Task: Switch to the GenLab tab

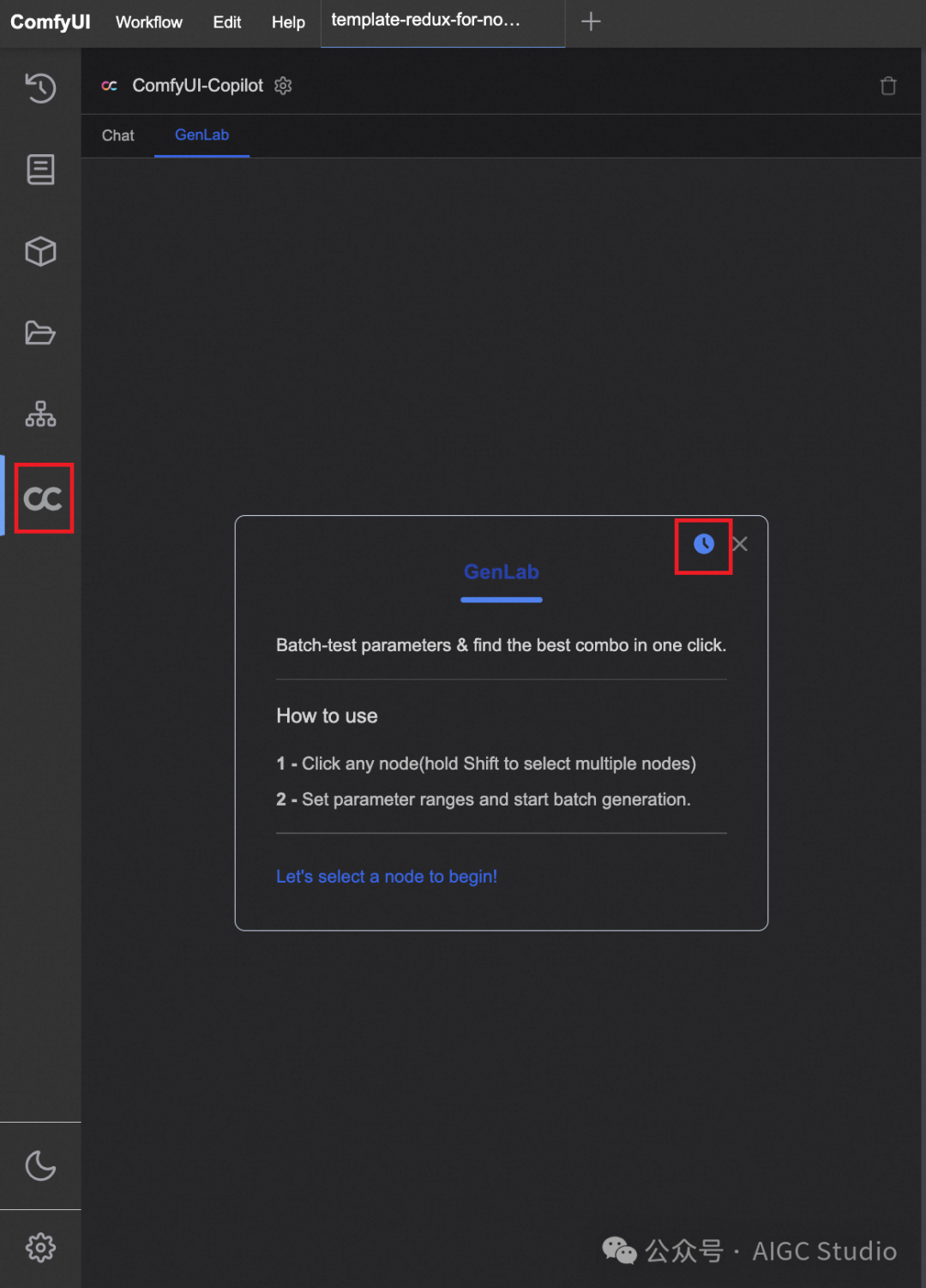Action: tap(202, 135)
